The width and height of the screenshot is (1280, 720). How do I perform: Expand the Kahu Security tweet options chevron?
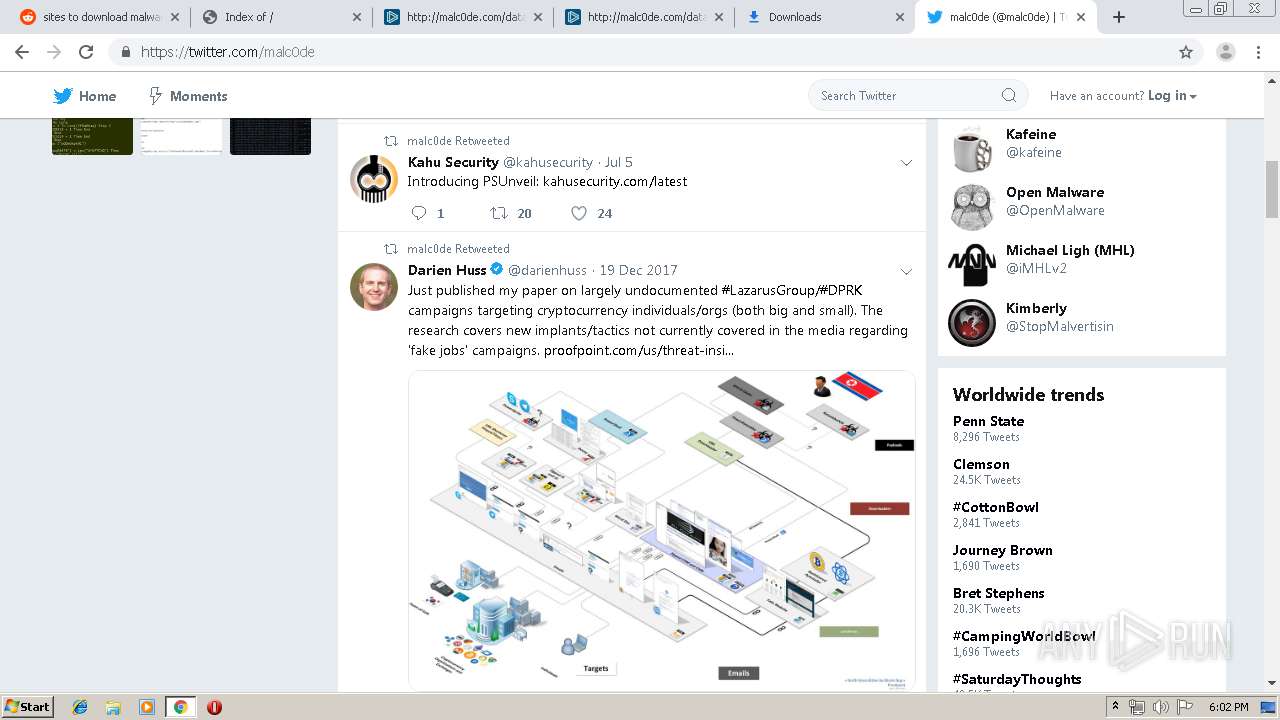(x=906, y=163)
